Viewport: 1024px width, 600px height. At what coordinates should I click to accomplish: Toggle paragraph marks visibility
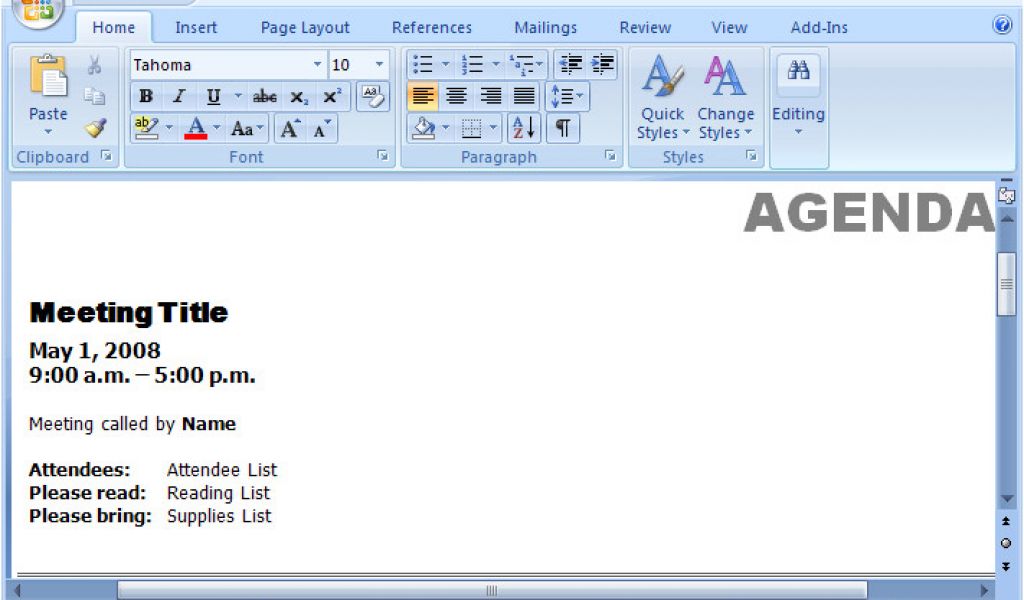(562, 128)
